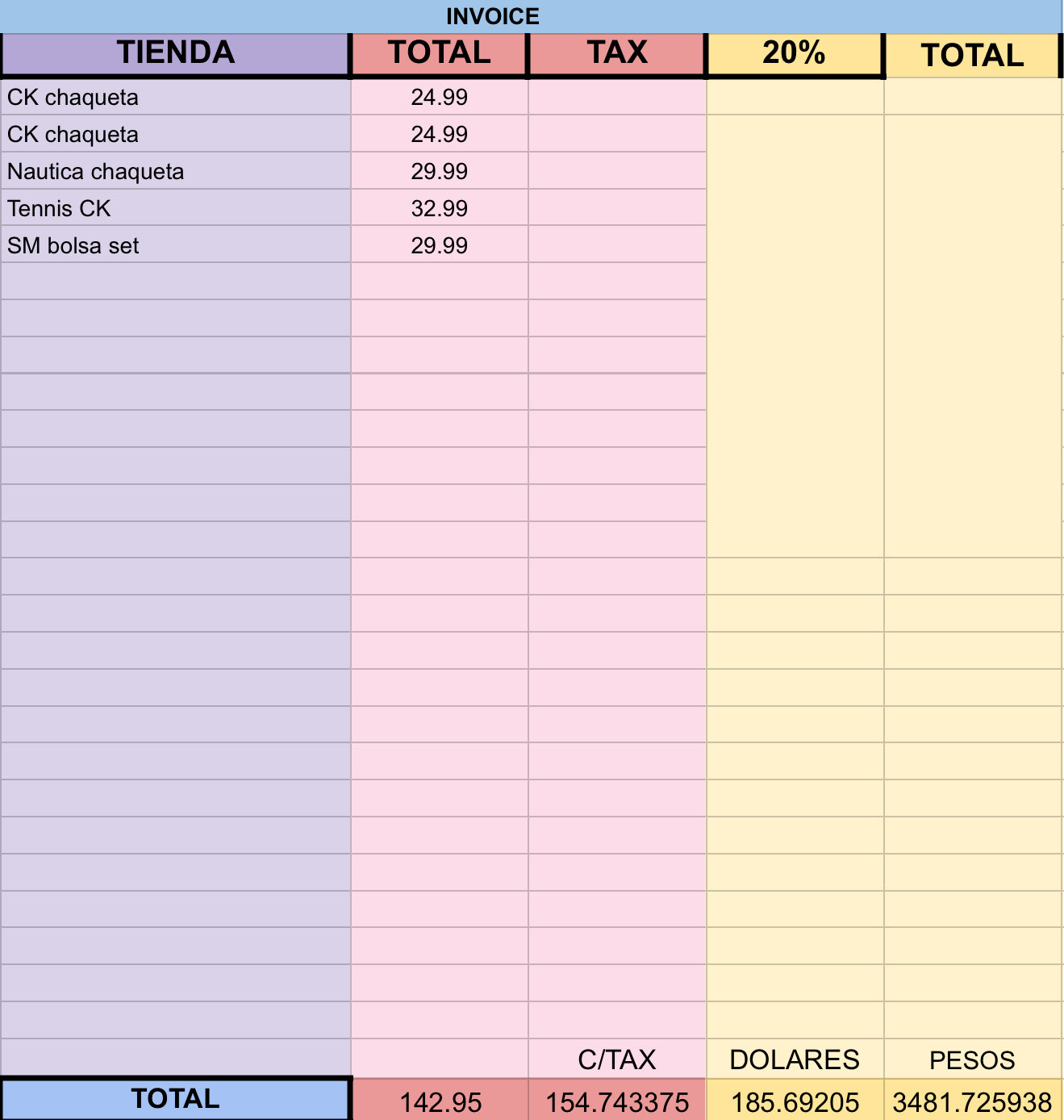The image size is (1064, 1120).
Task: Select the 185.69205 dollars cell
Action: pyautogui.click(x=795, y=1101)
